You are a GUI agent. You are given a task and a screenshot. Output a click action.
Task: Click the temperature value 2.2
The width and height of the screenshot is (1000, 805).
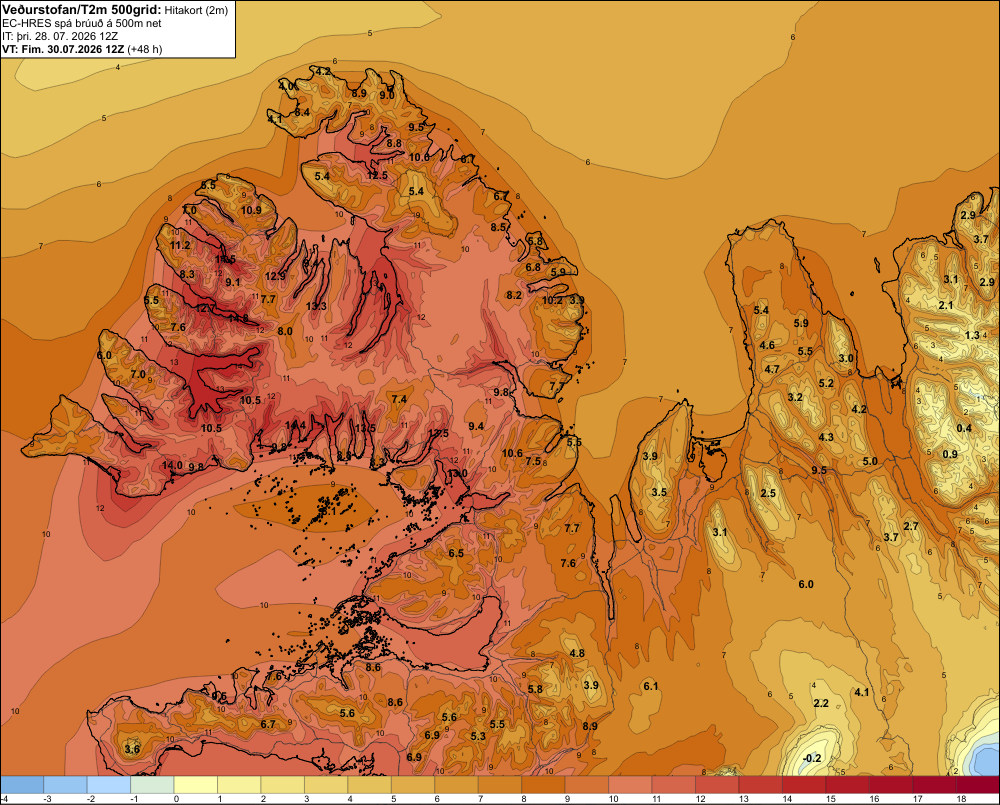[x=821, y=703]
